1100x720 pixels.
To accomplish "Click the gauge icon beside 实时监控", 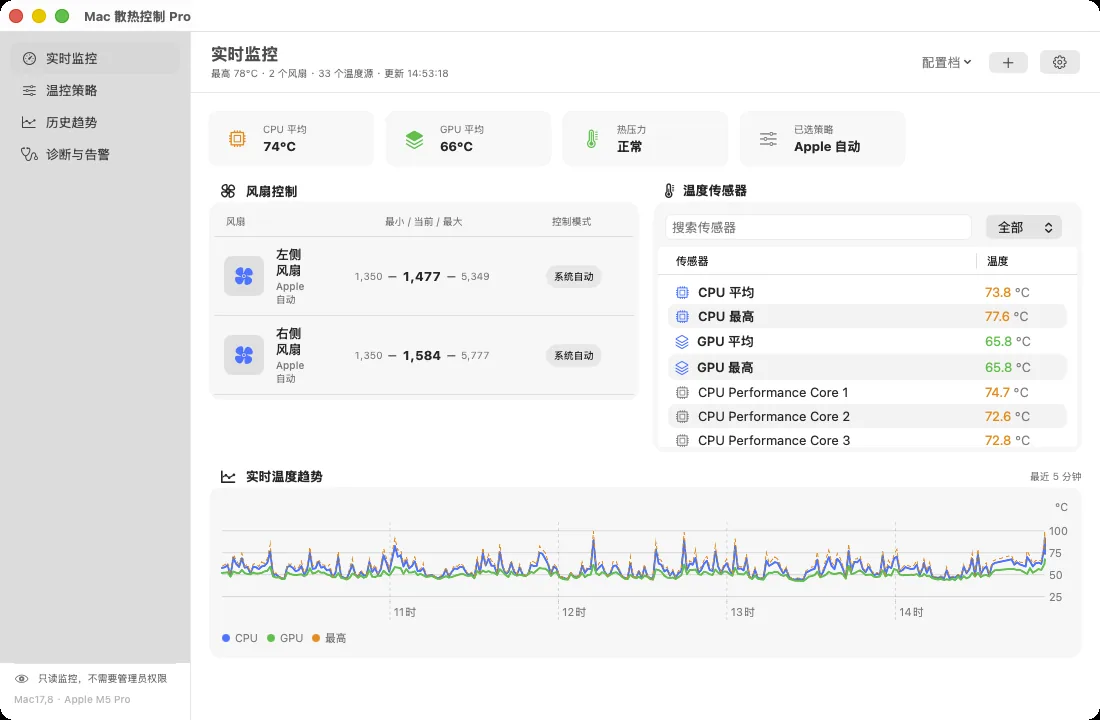I will click(x=29, y=58).
